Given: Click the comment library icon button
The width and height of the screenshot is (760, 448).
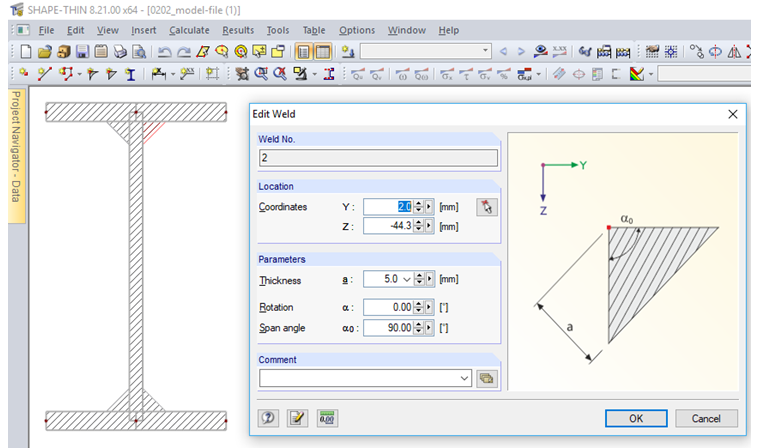Looking at the screenshot, I should coord(487,378).
